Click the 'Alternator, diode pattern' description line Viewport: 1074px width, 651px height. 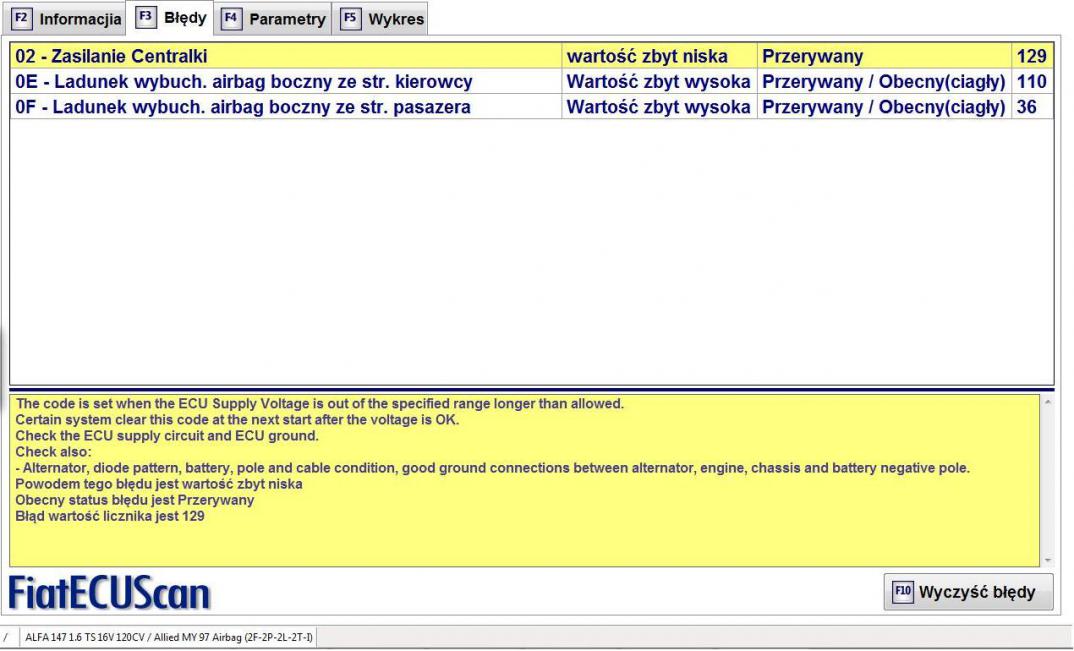pos(492,468)
